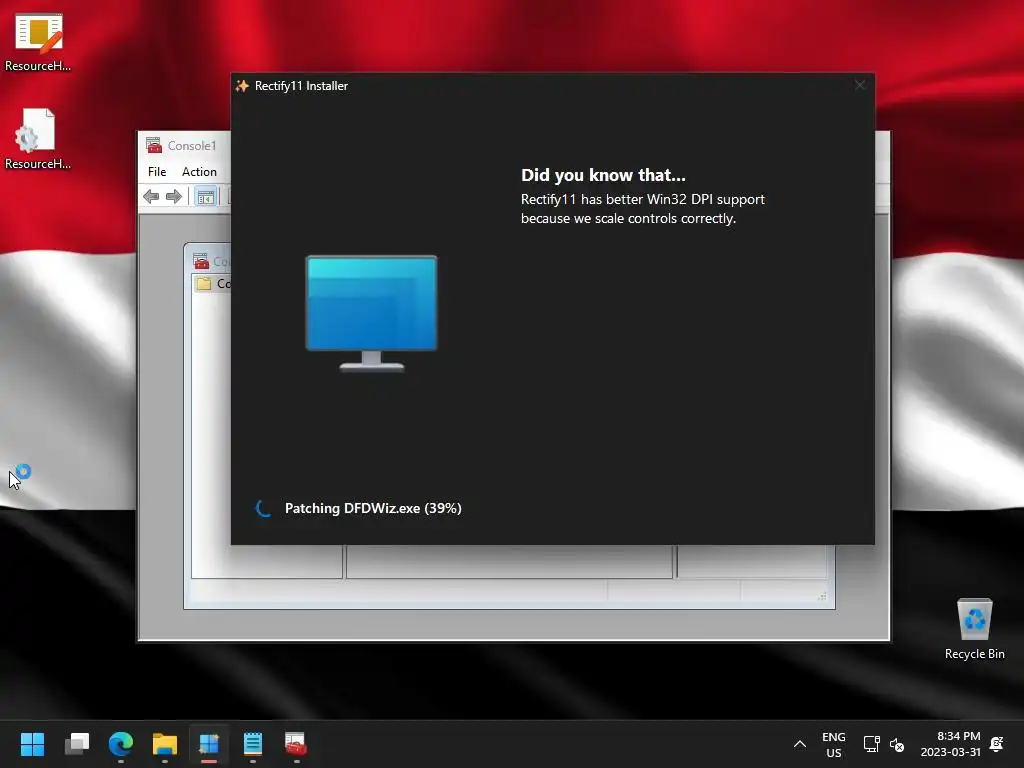
Task: Click the blue monitor illustration in installer
Action: coord(372,313)
